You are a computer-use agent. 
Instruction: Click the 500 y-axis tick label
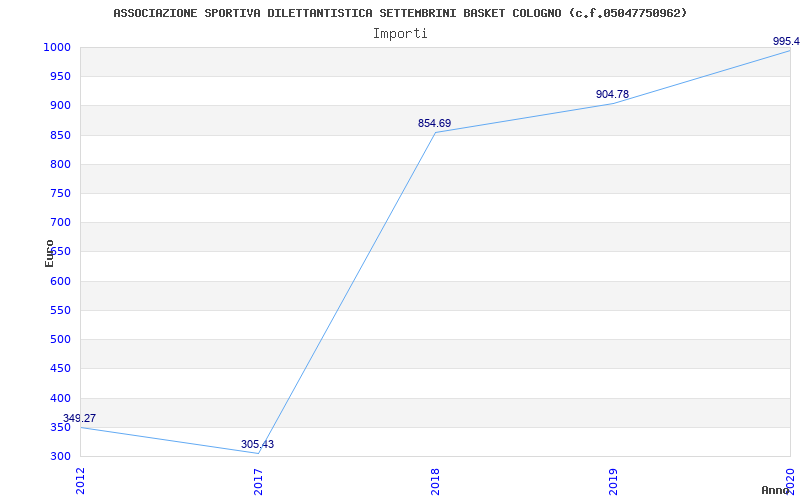(60, 339)
